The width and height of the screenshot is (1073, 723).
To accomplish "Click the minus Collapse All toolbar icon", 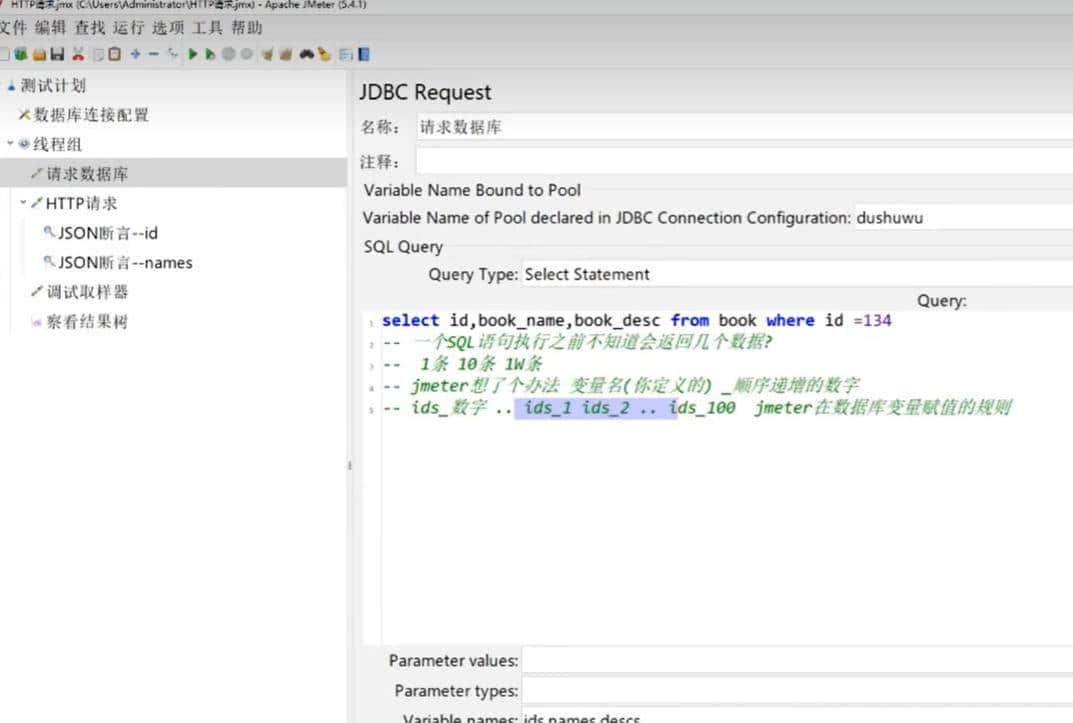I will (x=153, y=54).
